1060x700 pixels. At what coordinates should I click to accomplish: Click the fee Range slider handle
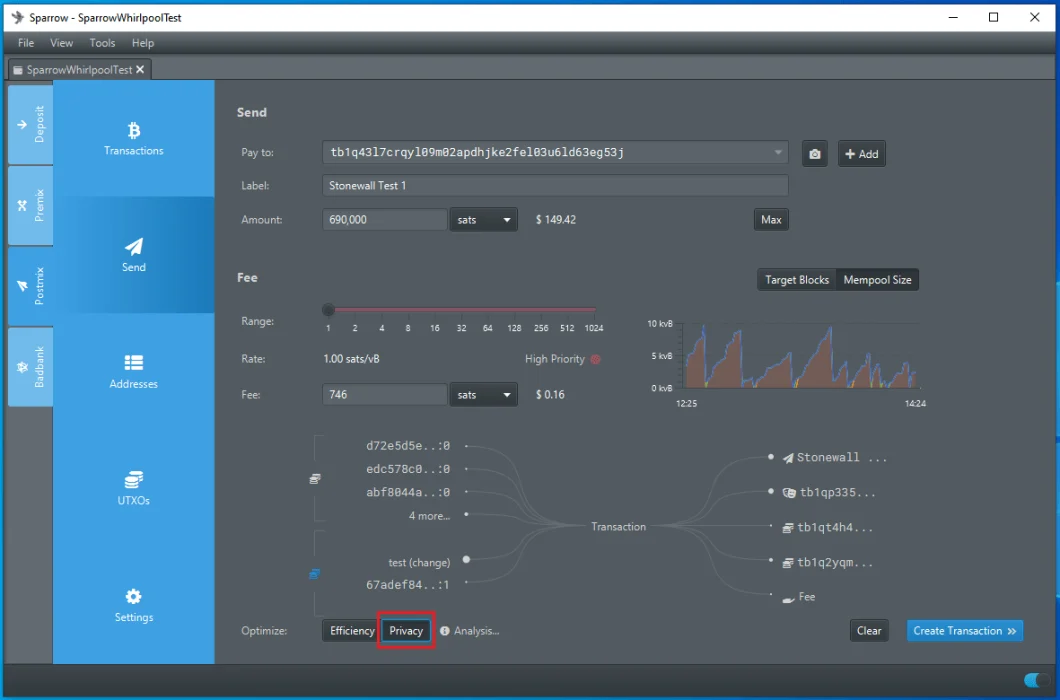point(328,310)
